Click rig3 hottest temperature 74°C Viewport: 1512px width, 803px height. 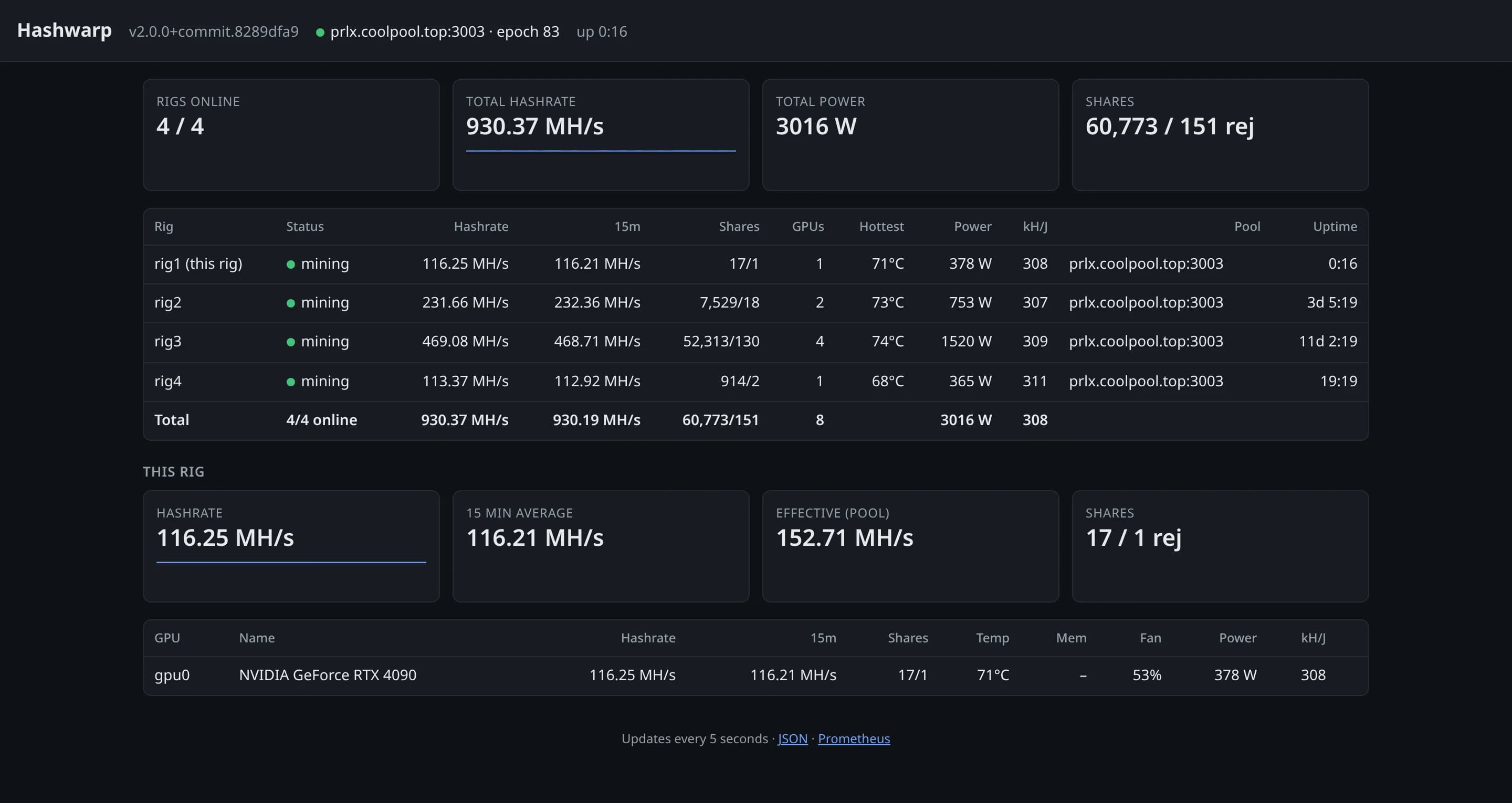887,341
